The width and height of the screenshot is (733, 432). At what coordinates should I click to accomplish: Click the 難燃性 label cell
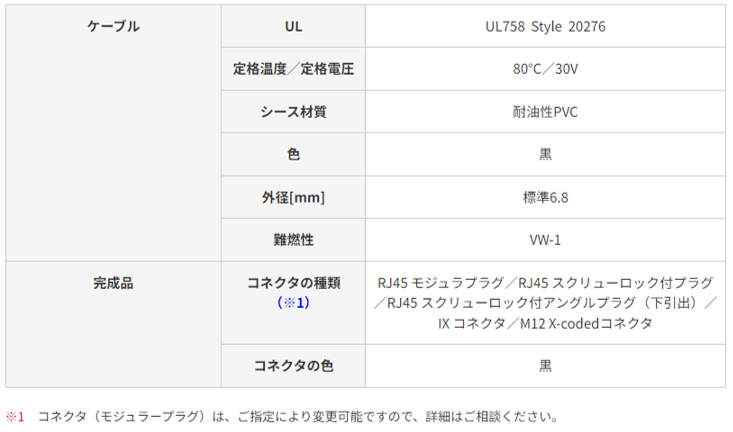[294, 240]
